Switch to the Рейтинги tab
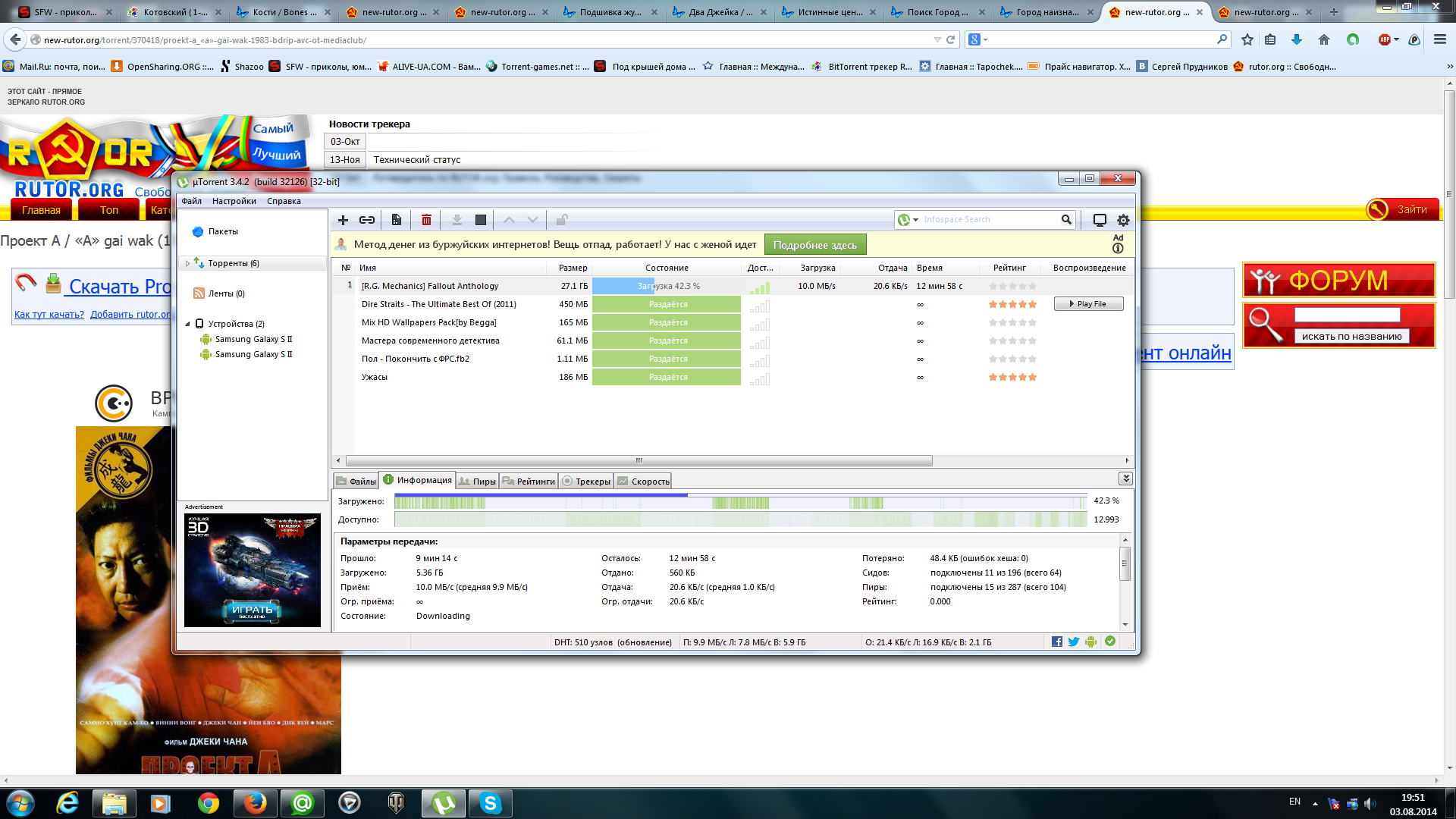 (x=529, y=481)
